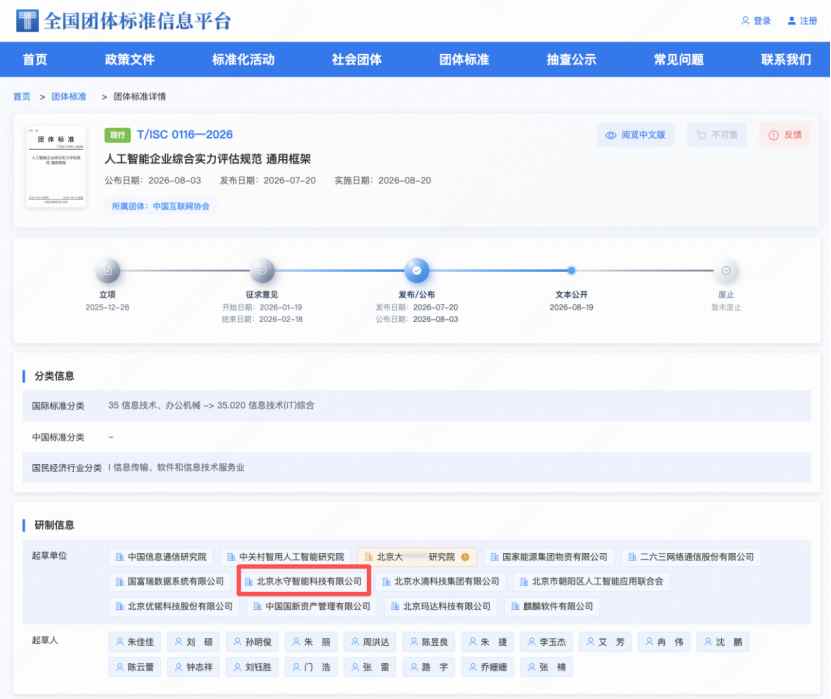Click the 实施日期 2026-08-20 text
The height and width of the screenshot is (699, 831).
(x=383, y=181)
